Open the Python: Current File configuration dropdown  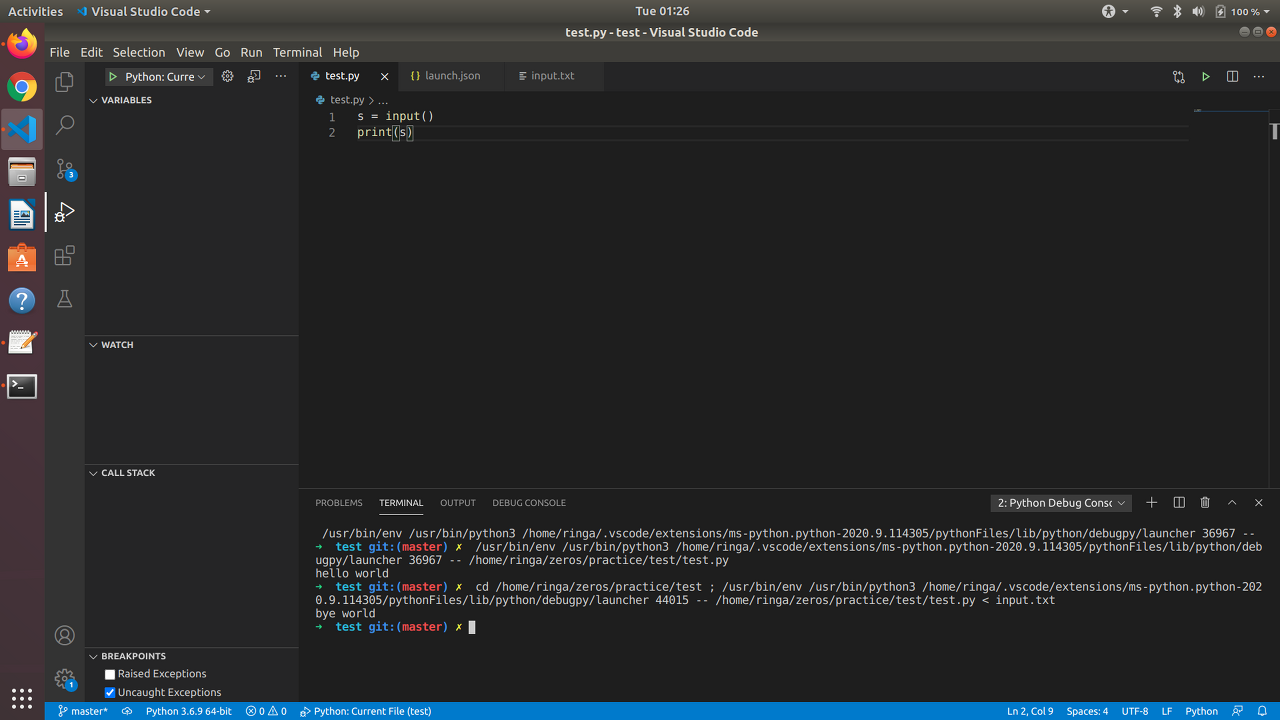click(x=166, y=77)
